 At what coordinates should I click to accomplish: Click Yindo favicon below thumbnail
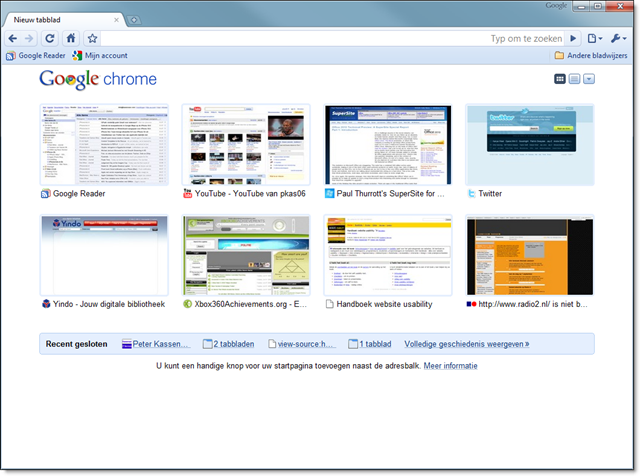coord(46,304)
